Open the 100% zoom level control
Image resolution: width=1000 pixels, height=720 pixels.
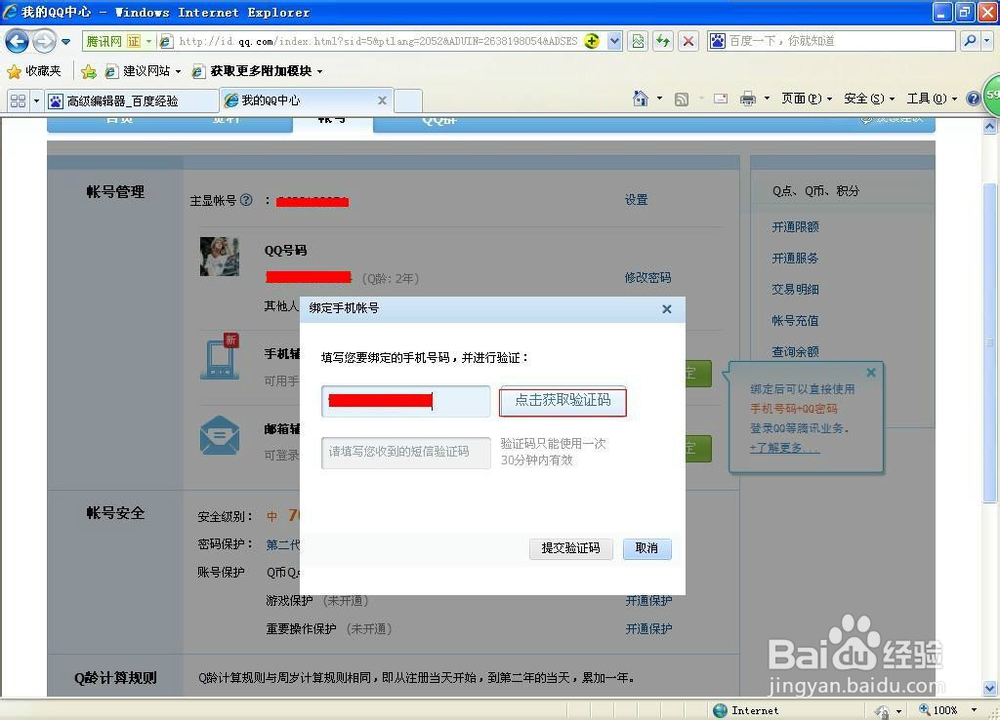[x=947, y=710]
